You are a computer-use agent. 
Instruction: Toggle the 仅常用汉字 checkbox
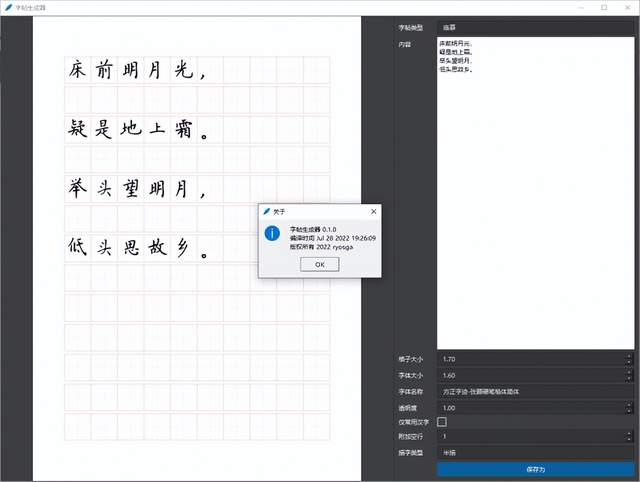(442, 422)
